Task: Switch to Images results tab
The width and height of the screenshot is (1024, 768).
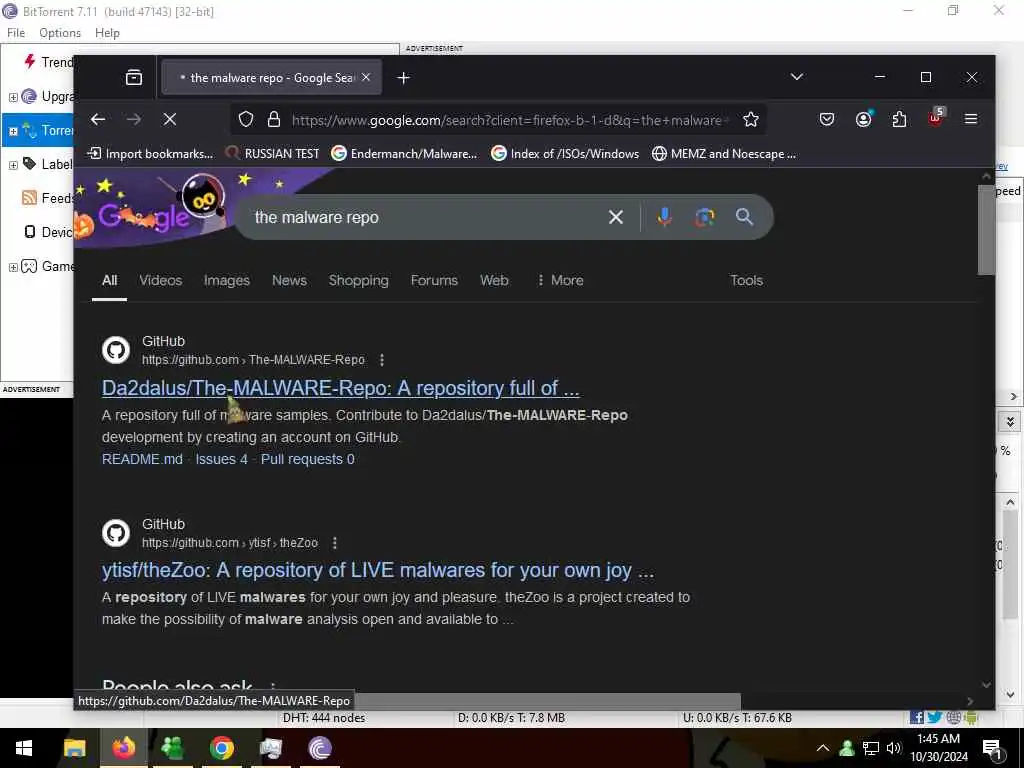Action: click(x=227, y=280)
